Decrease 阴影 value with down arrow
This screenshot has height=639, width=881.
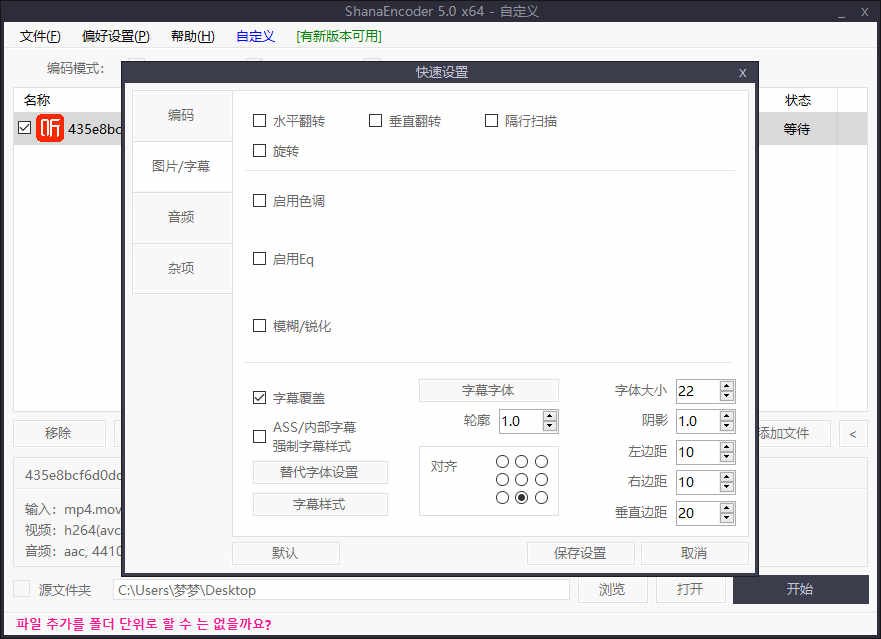point(727,426)
